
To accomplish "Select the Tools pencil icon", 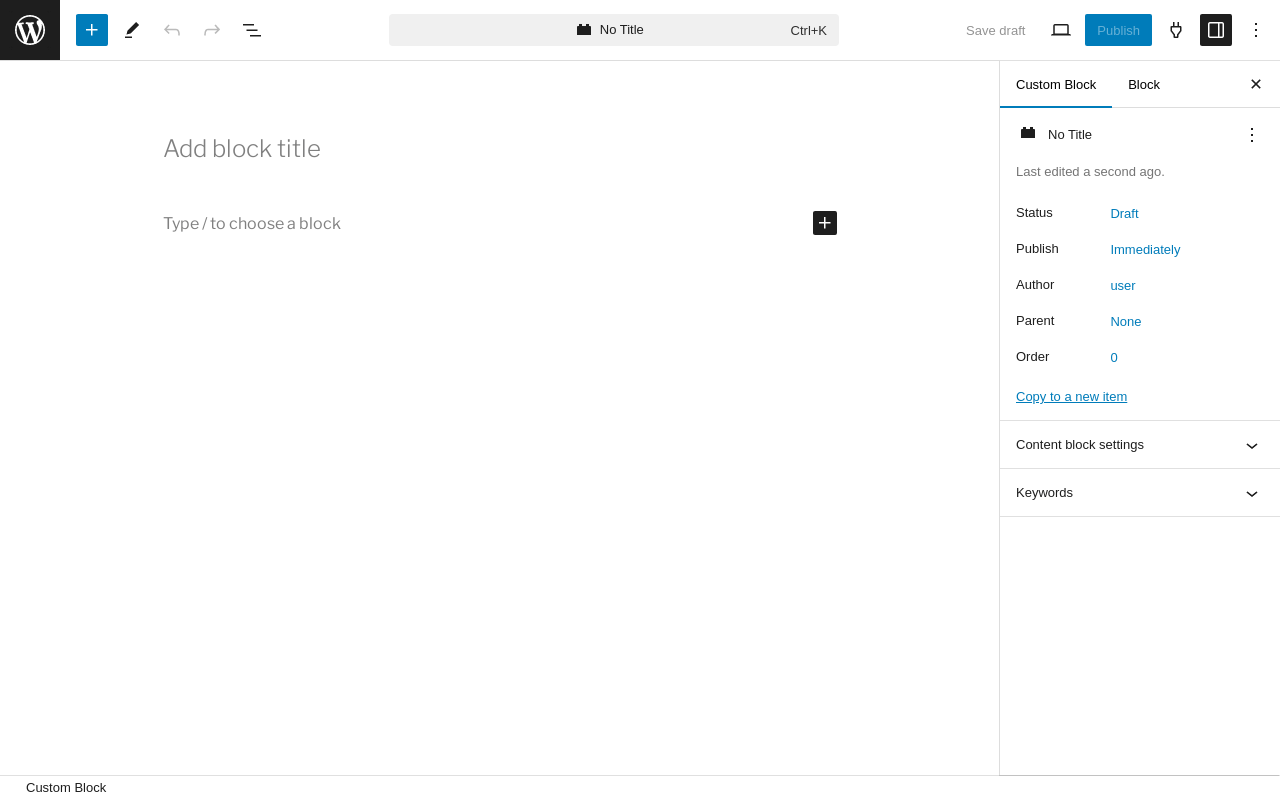I will [132, 30].
